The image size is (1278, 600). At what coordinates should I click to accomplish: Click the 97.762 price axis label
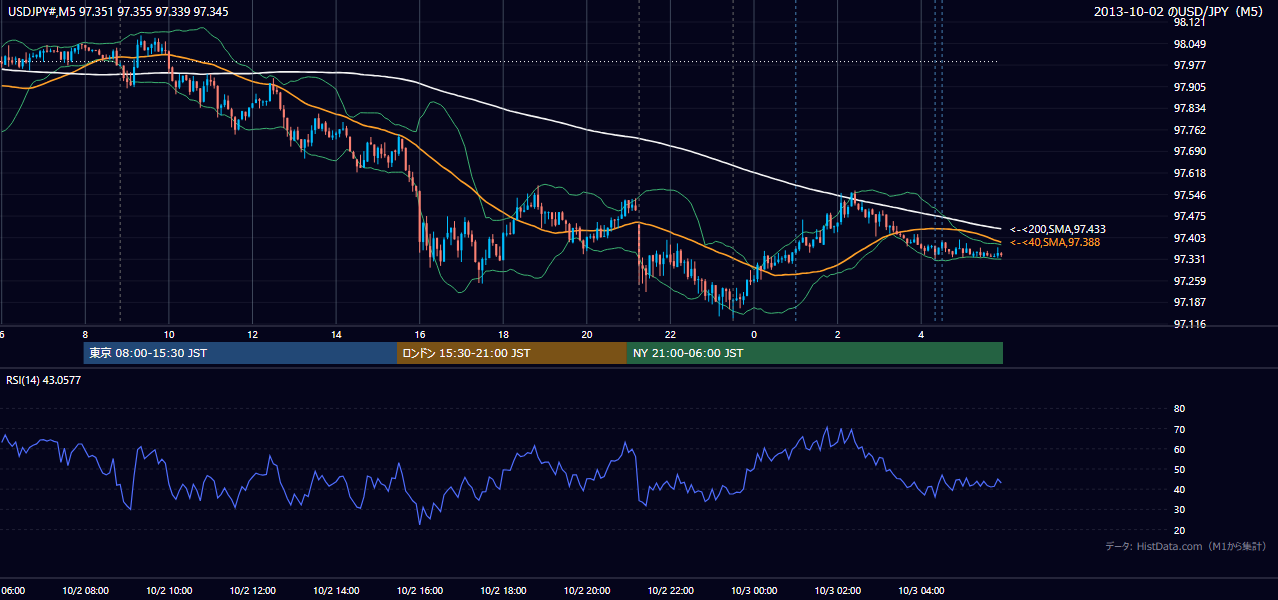(1189, 130)
